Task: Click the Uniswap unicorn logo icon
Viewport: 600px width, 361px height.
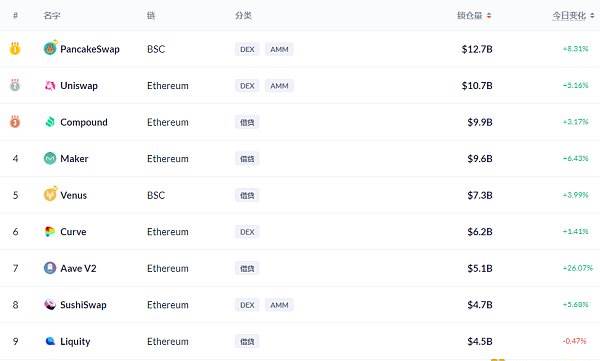Action: (50, 85)
